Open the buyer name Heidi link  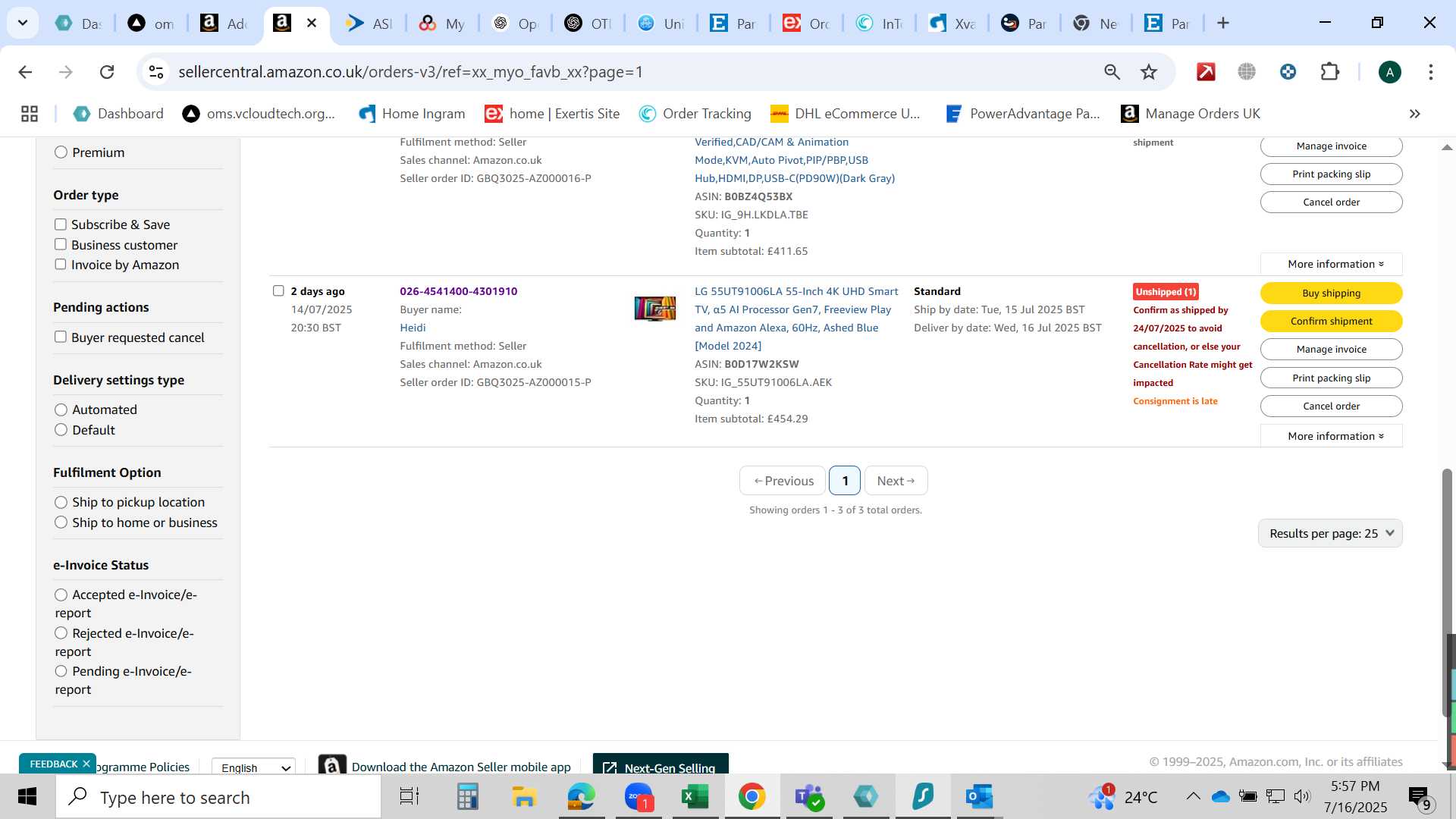(x=413, y=328)
